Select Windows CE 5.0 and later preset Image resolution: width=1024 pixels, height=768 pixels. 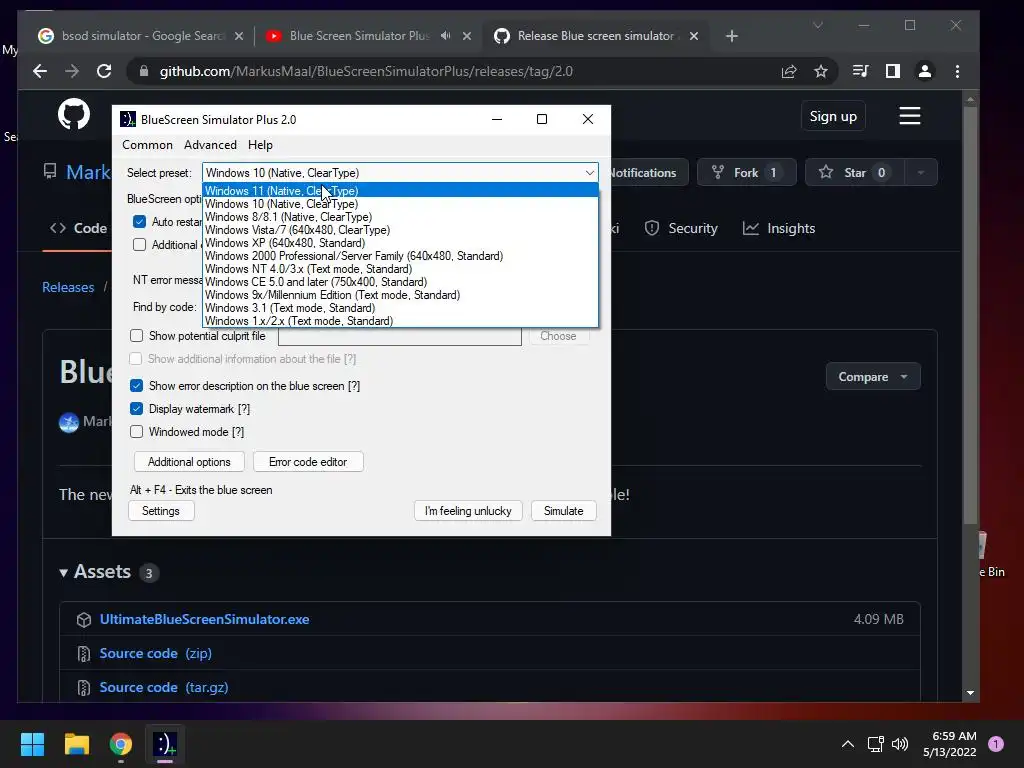(x=400, y=282)
